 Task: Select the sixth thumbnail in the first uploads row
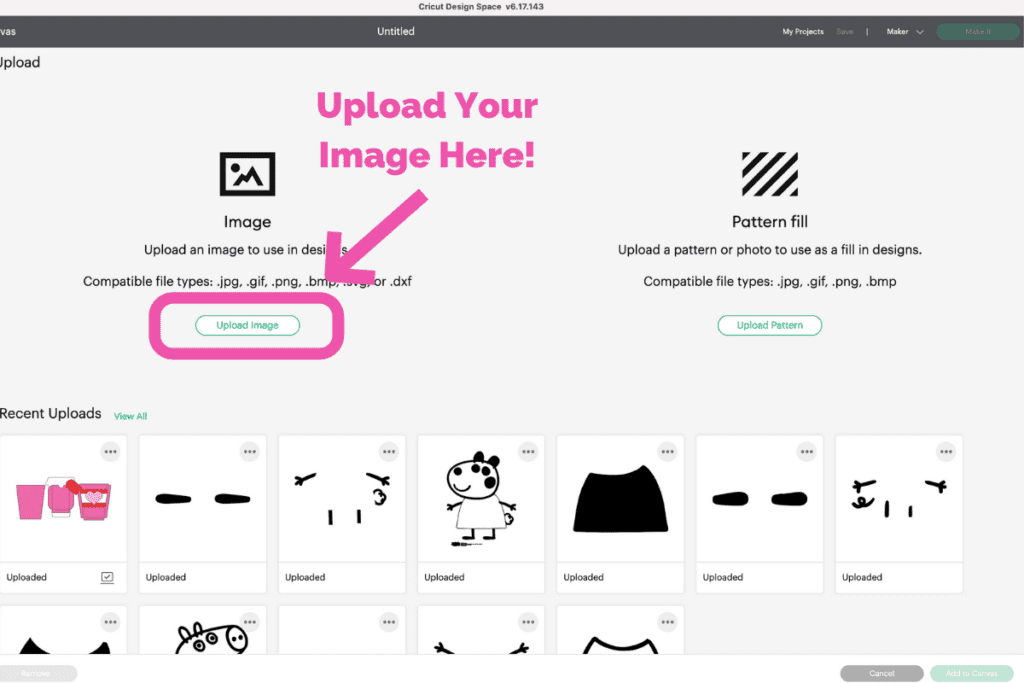click(x=760, y=500)
